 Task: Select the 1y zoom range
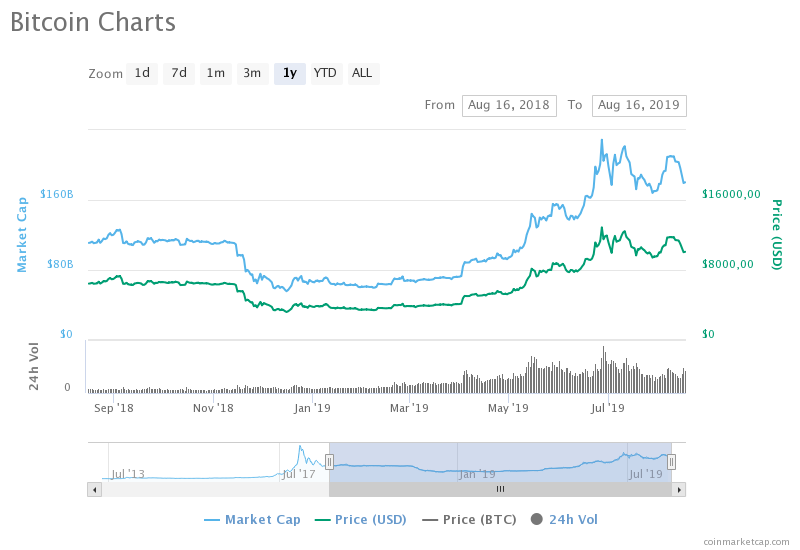[x=290, y=73]
